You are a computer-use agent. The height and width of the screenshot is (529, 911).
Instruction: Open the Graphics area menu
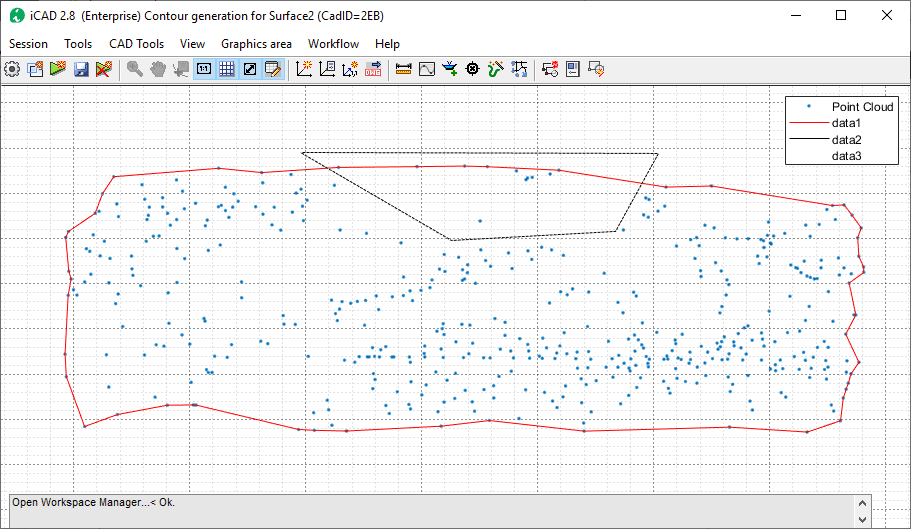[256, 44]
